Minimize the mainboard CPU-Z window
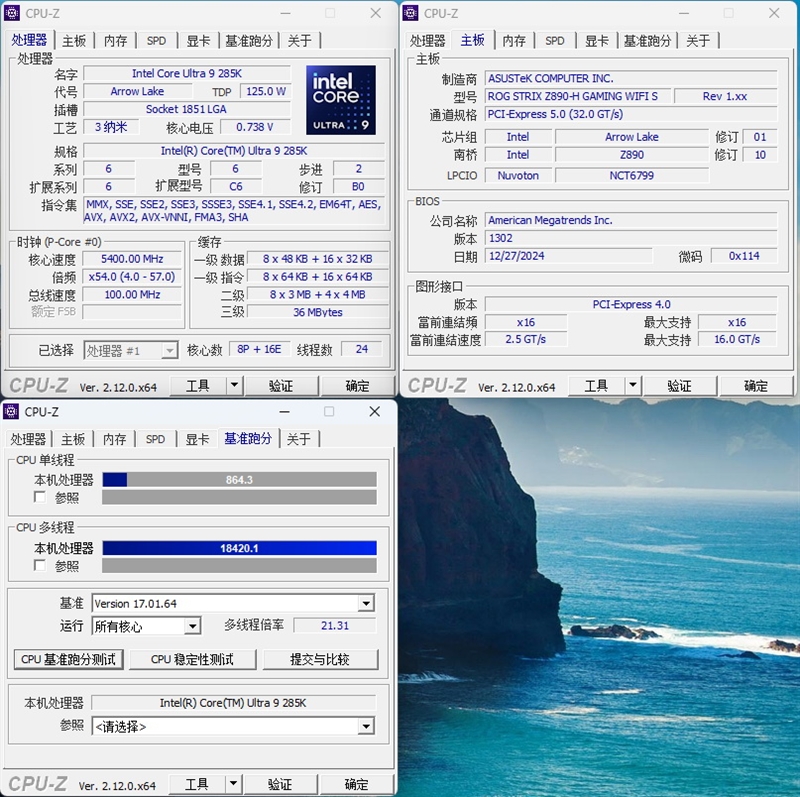 click(x=684, y=13)
